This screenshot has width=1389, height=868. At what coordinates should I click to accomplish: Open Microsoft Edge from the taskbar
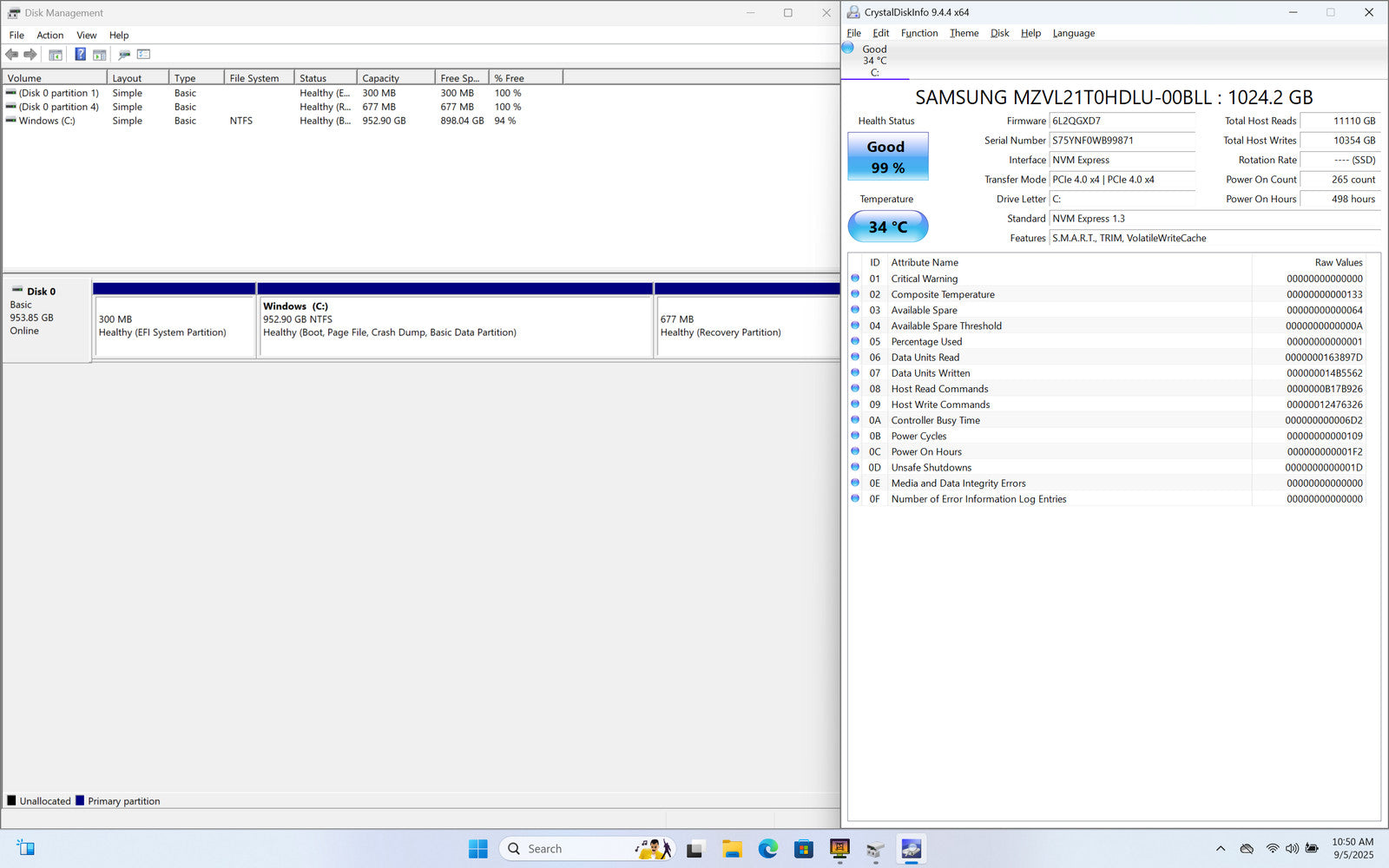click(767, 849)
